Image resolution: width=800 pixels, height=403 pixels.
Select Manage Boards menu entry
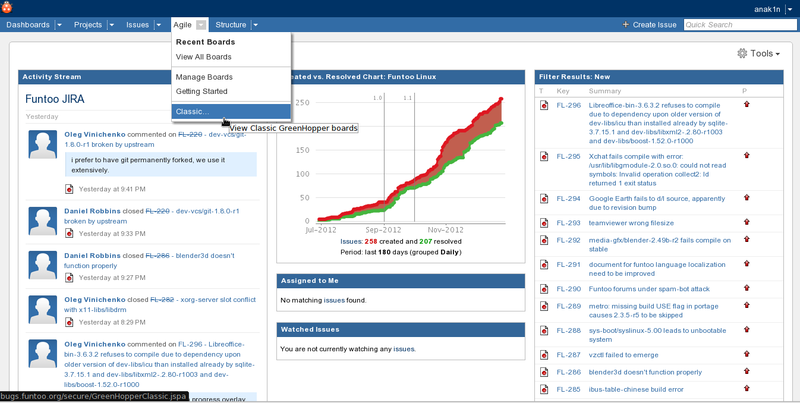click(x=203, y=77)
